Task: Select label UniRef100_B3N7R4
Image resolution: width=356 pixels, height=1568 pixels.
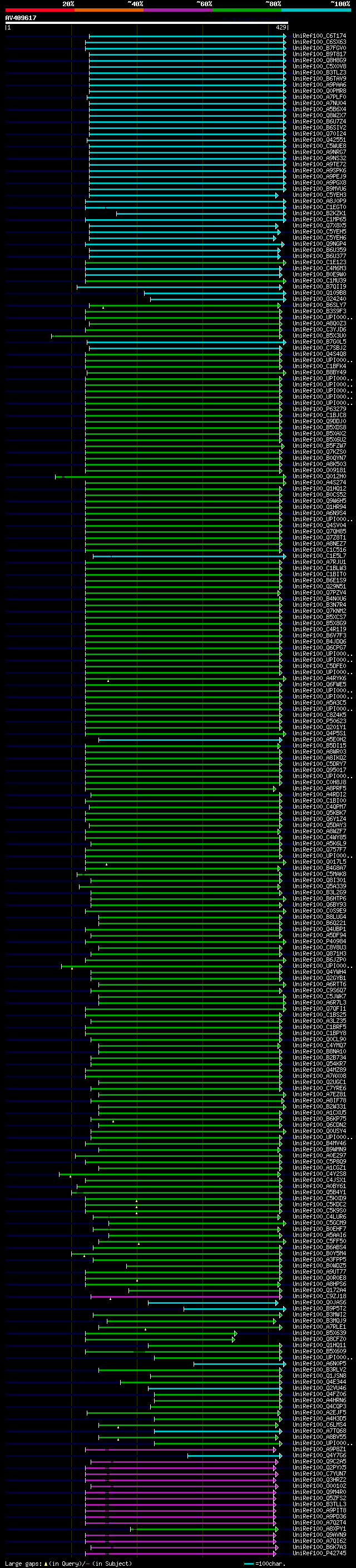Action: tap(319, 605)
